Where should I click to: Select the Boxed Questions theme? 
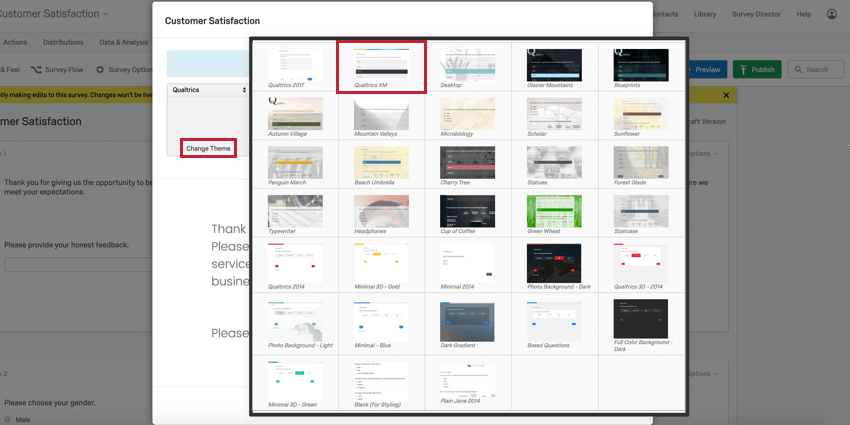555,324
